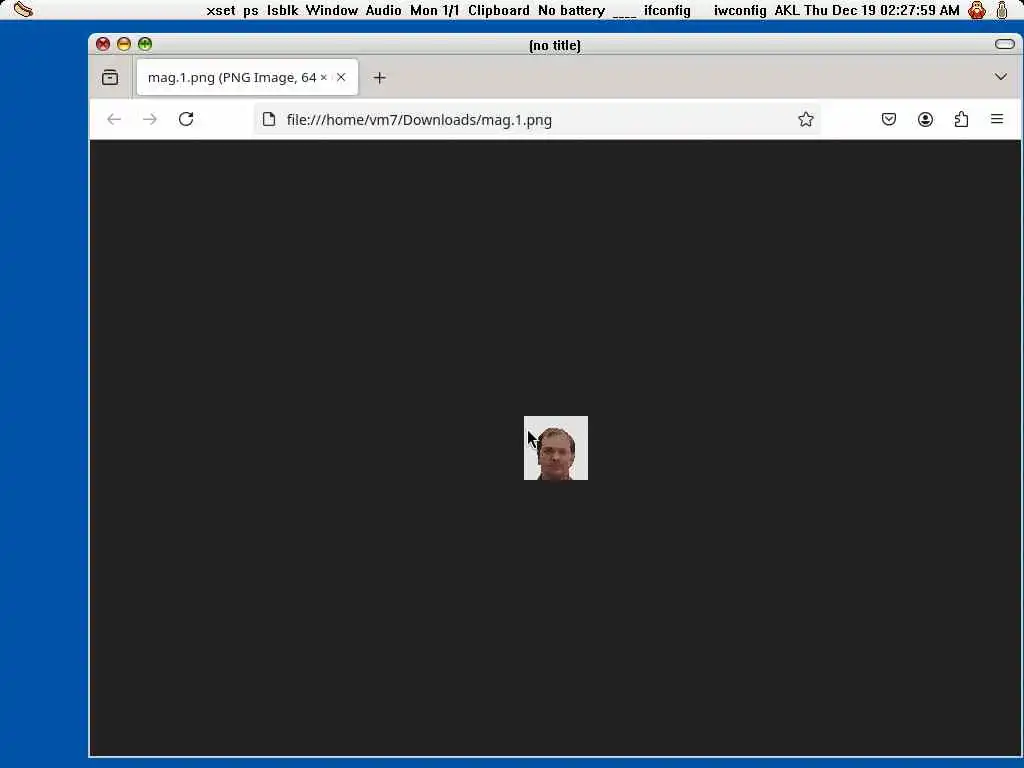Click the iwconfig panel item
Image resolution: width=1024 pixels, height=768 pixels.
[740, 10]
